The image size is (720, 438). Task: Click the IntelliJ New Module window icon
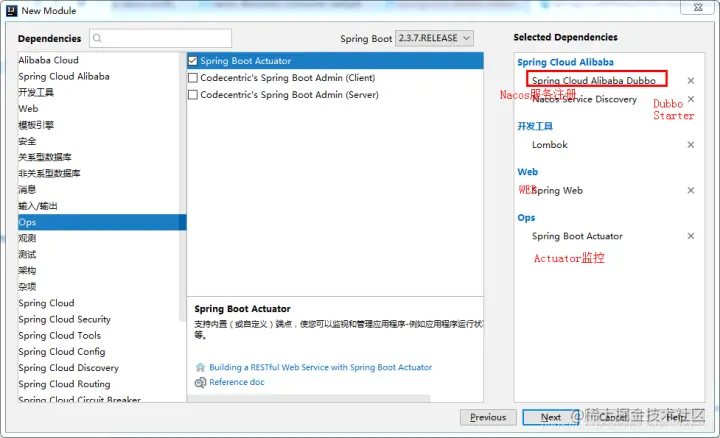(x=11, y=11)
